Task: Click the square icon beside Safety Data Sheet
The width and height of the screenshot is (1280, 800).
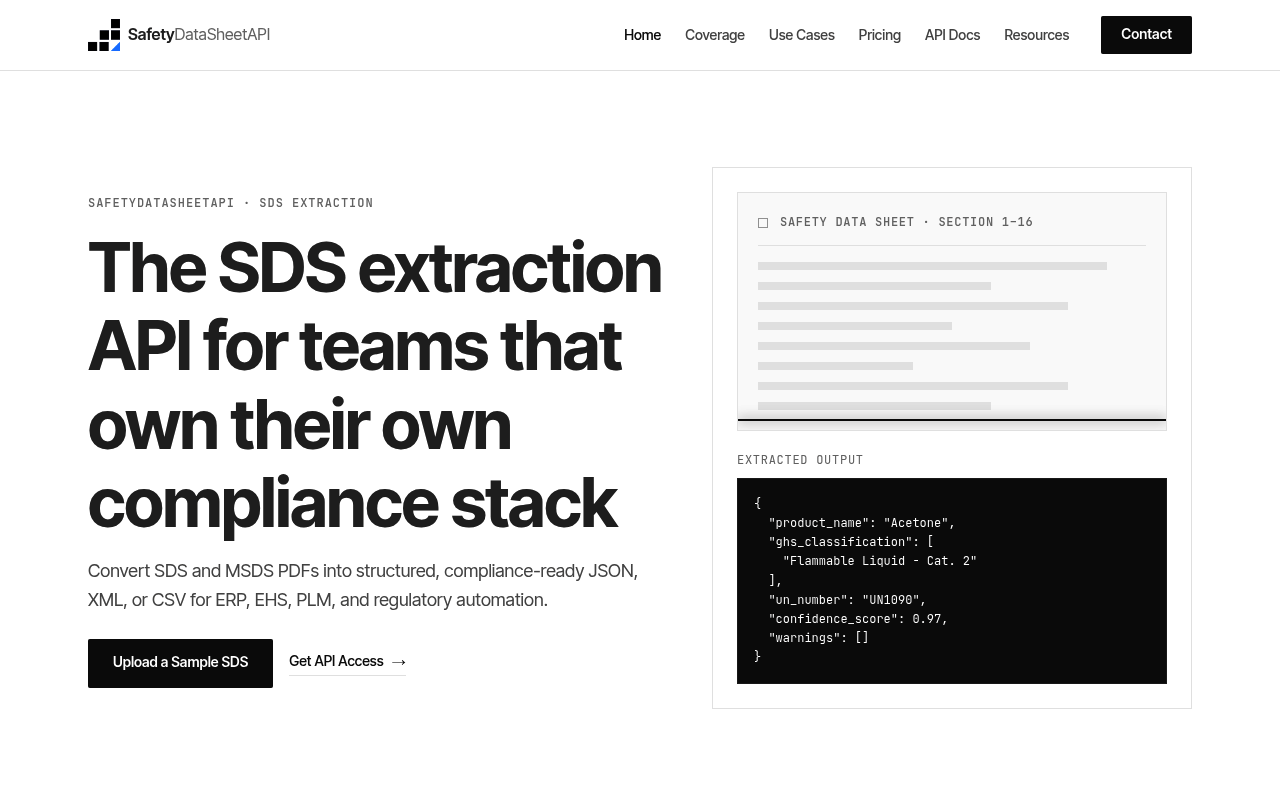Action: (x=763, y=223)
